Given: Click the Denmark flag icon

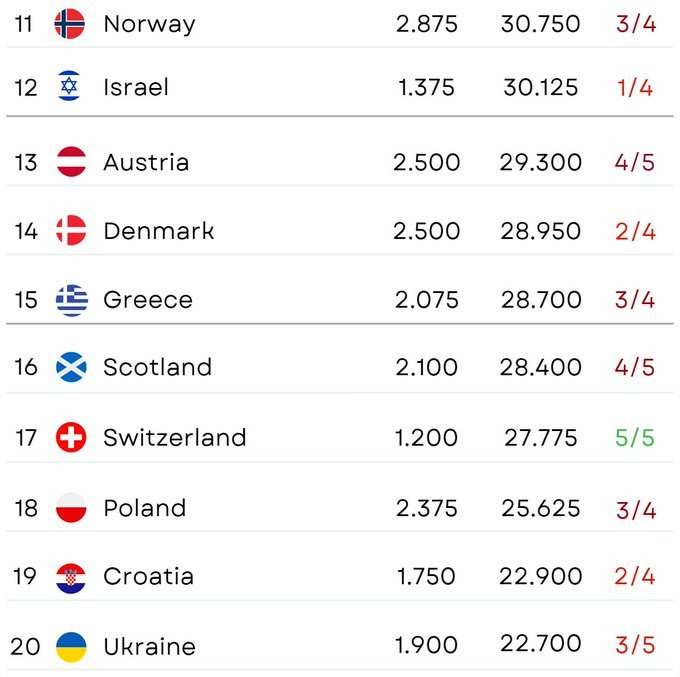Looking at the screenshot, I should (x=71, y=231).
